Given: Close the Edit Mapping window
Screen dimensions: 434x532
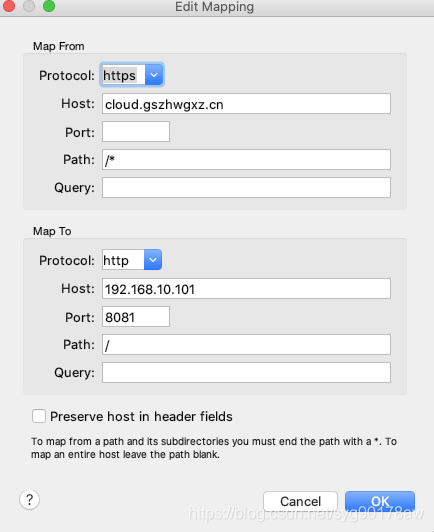Looking at the screenshot, I should 9,6.
